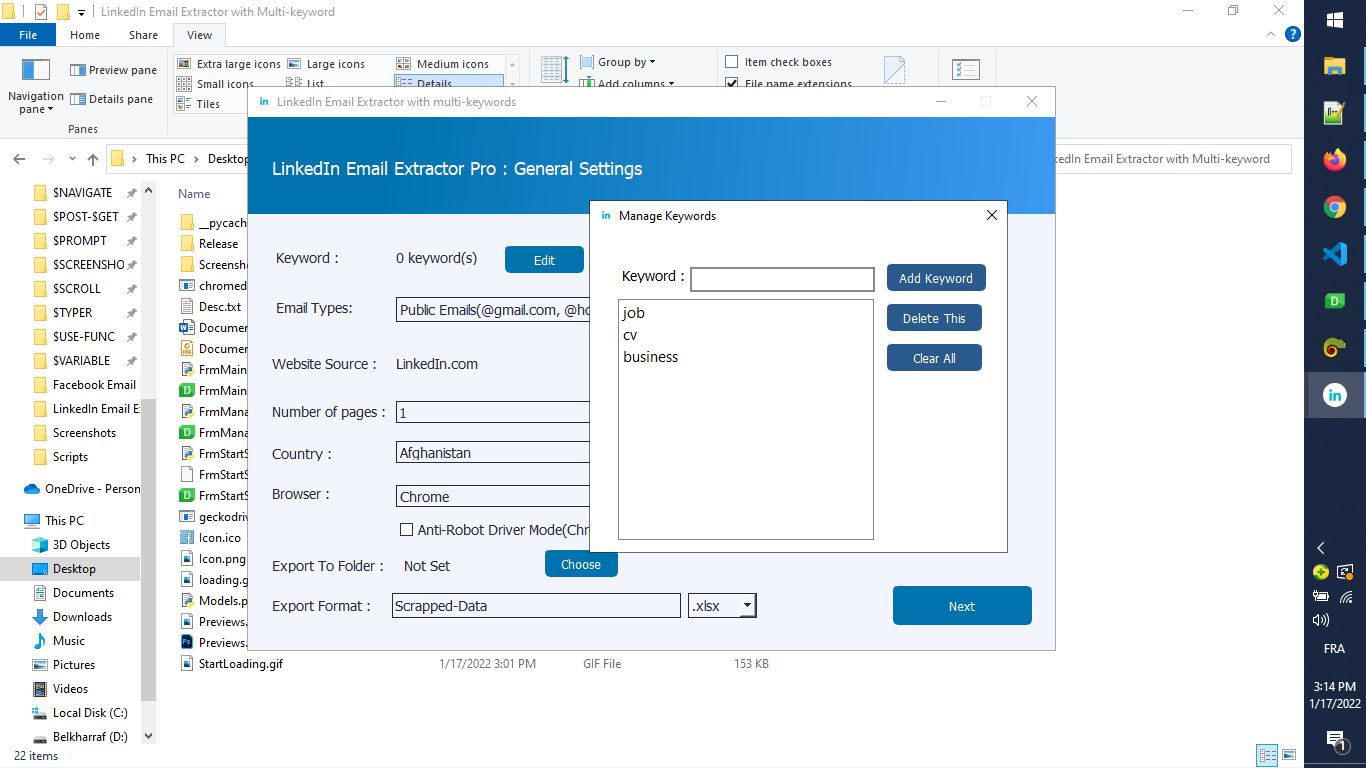This screenshot has width=1366, height=768.
Task: Switch to the Home ribbon tab
Action: (84, 34)
